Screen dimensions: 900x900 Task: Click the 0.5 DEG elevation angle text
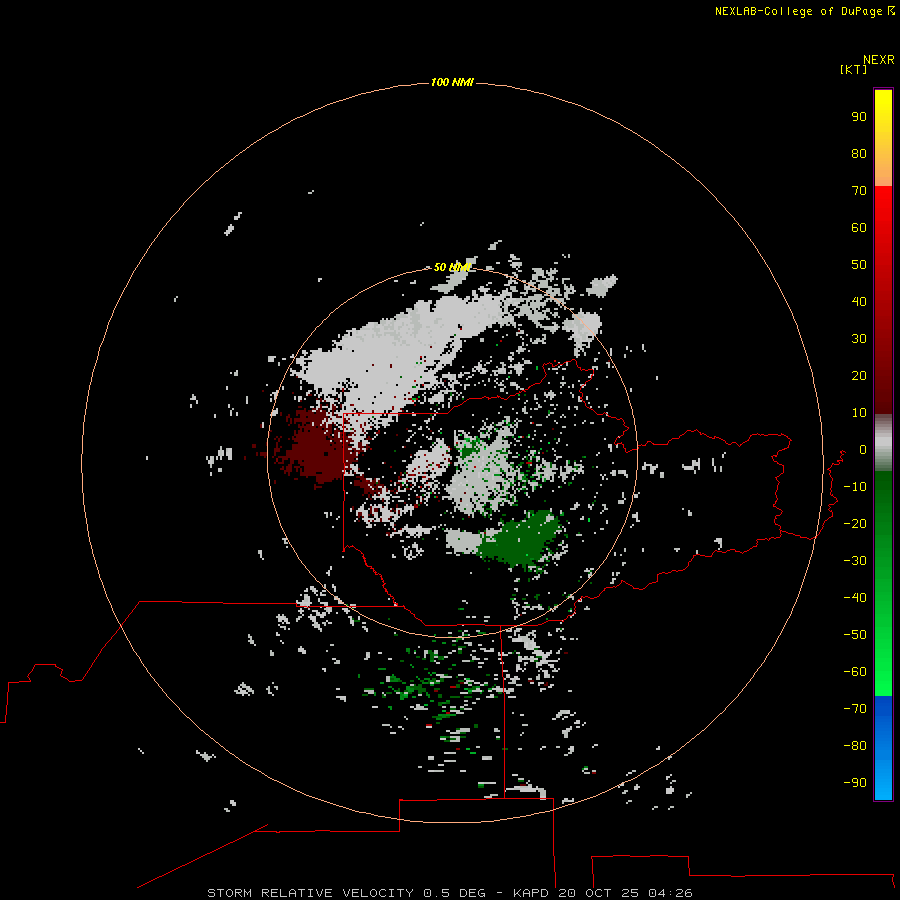click(x=454, y=893)
